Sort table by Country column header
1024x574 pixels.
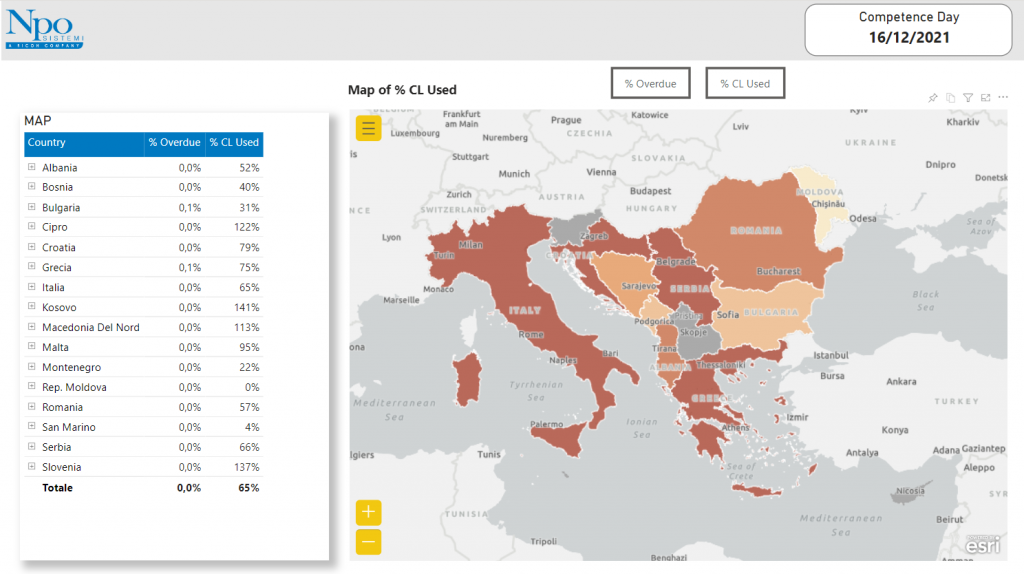(x=47, y=143)
